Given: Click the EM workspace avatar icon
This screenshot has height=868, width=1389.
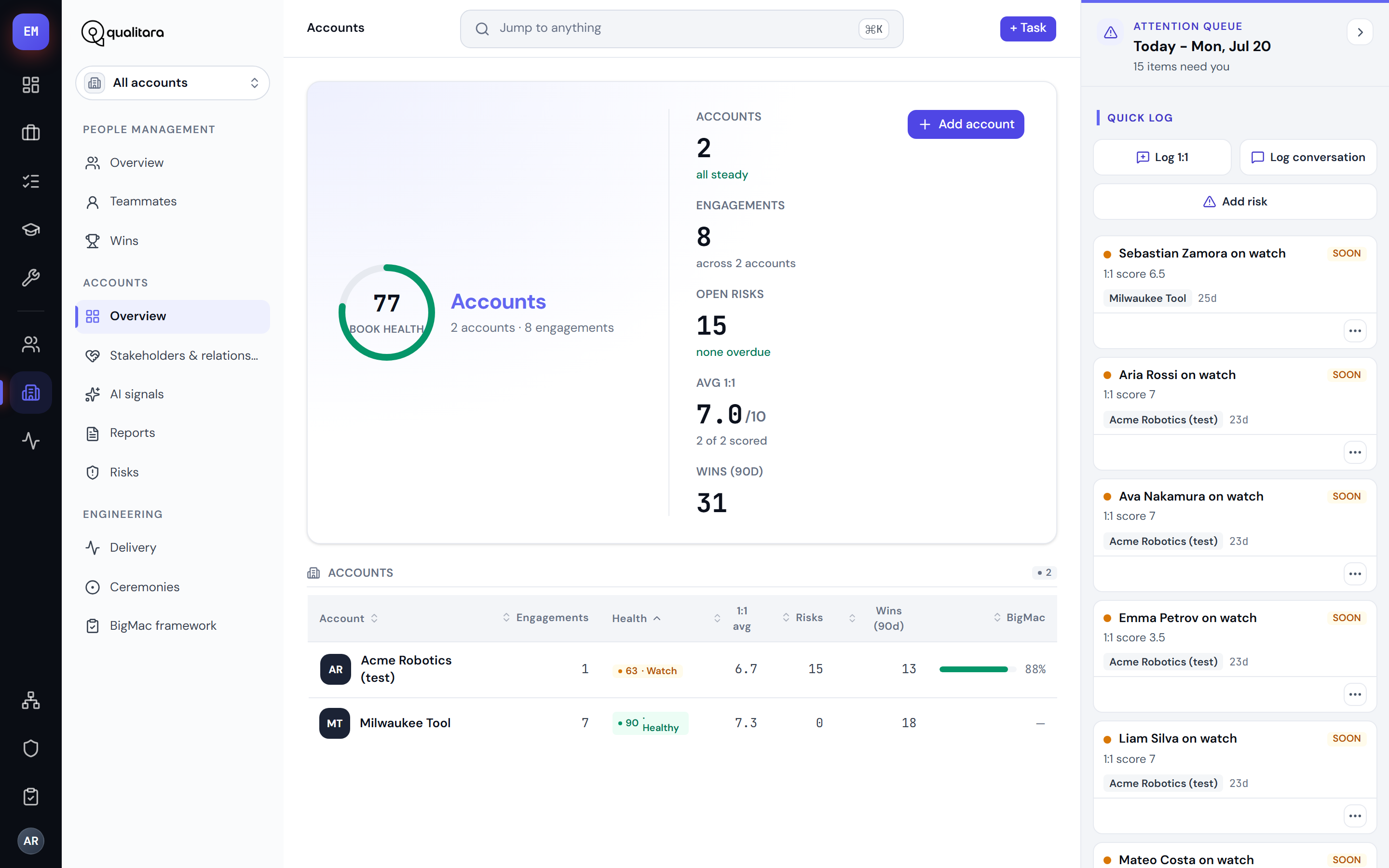Looking at the screenshot, I should (x=31, y=31).
